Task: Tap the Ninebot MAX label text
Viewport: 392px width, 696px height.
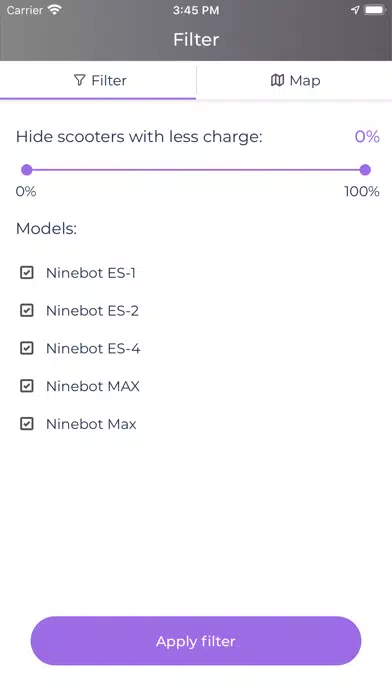Action: click(93, 386)
